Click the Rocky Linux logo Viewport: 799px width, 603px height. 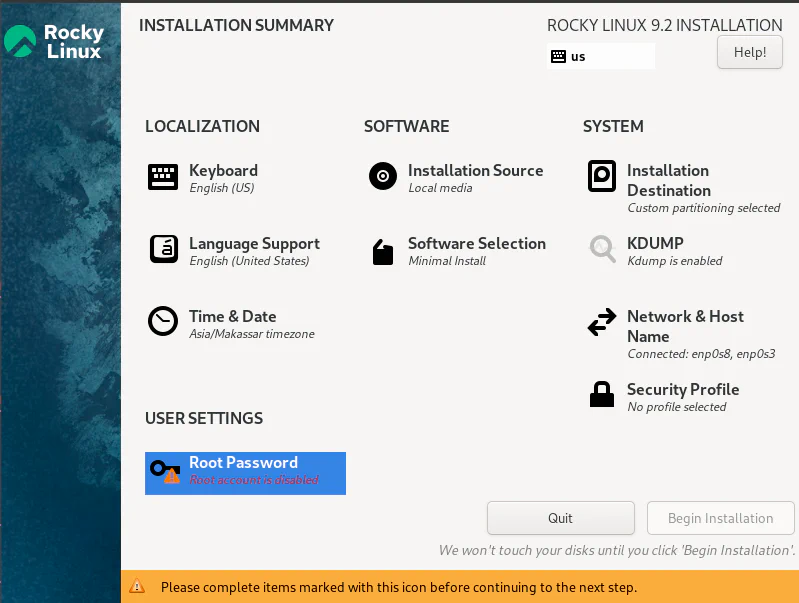[x=54, y=41]
